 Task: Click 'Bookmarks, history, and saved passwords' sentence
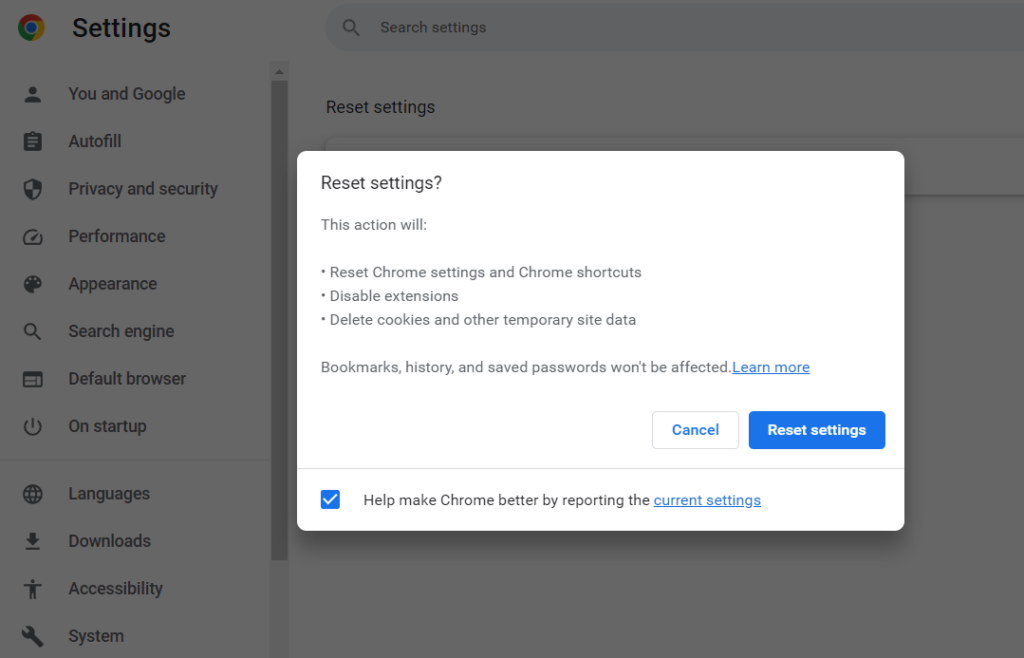[526, 368]
